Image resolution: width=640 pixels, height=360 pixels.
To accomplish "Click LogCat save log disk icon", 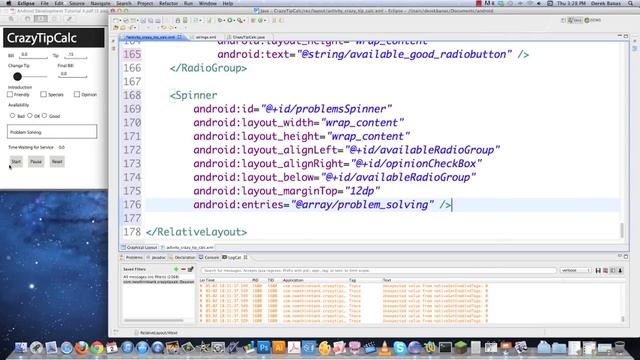I will (598, 271).
